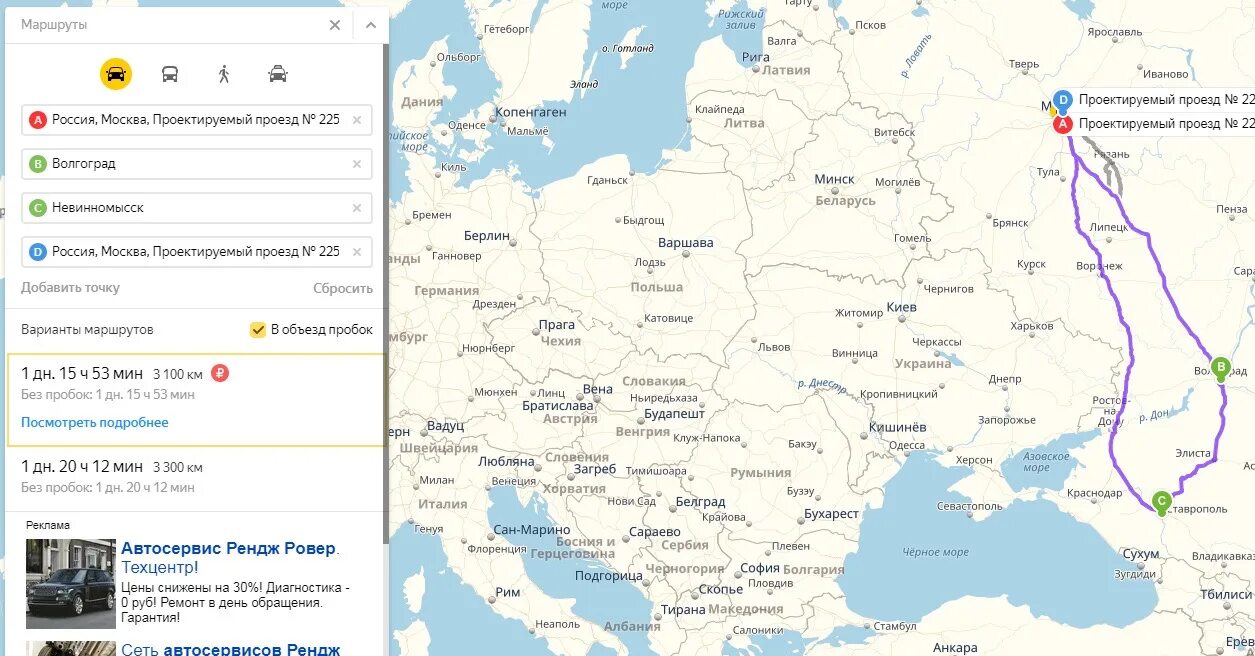Click Харьков city label on map
1255x656 pixels.
click(1032, 326)
